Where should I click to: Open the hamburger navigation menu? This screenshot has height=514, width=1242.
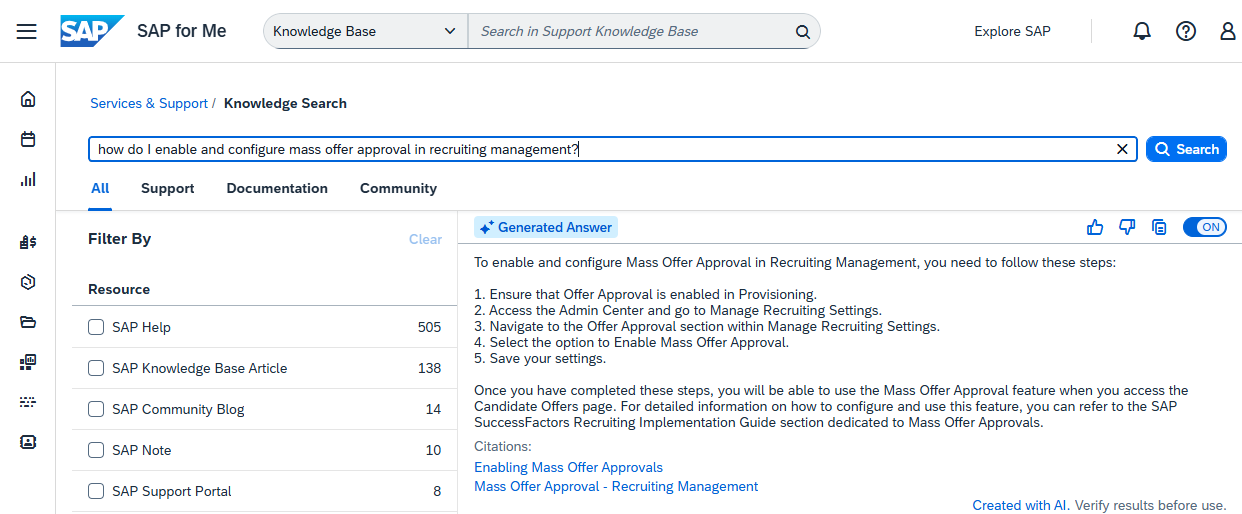pos(27,31)
